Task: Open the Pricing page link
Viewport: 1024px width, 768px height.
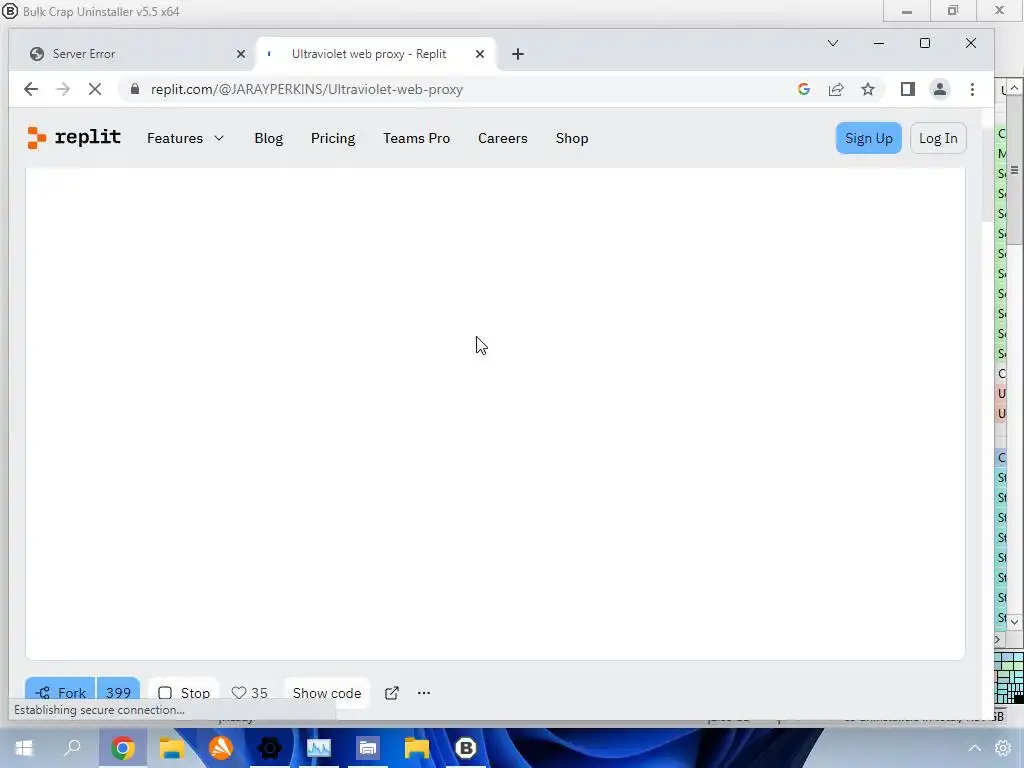Action: pyautogui.click(x=333, y=138)
